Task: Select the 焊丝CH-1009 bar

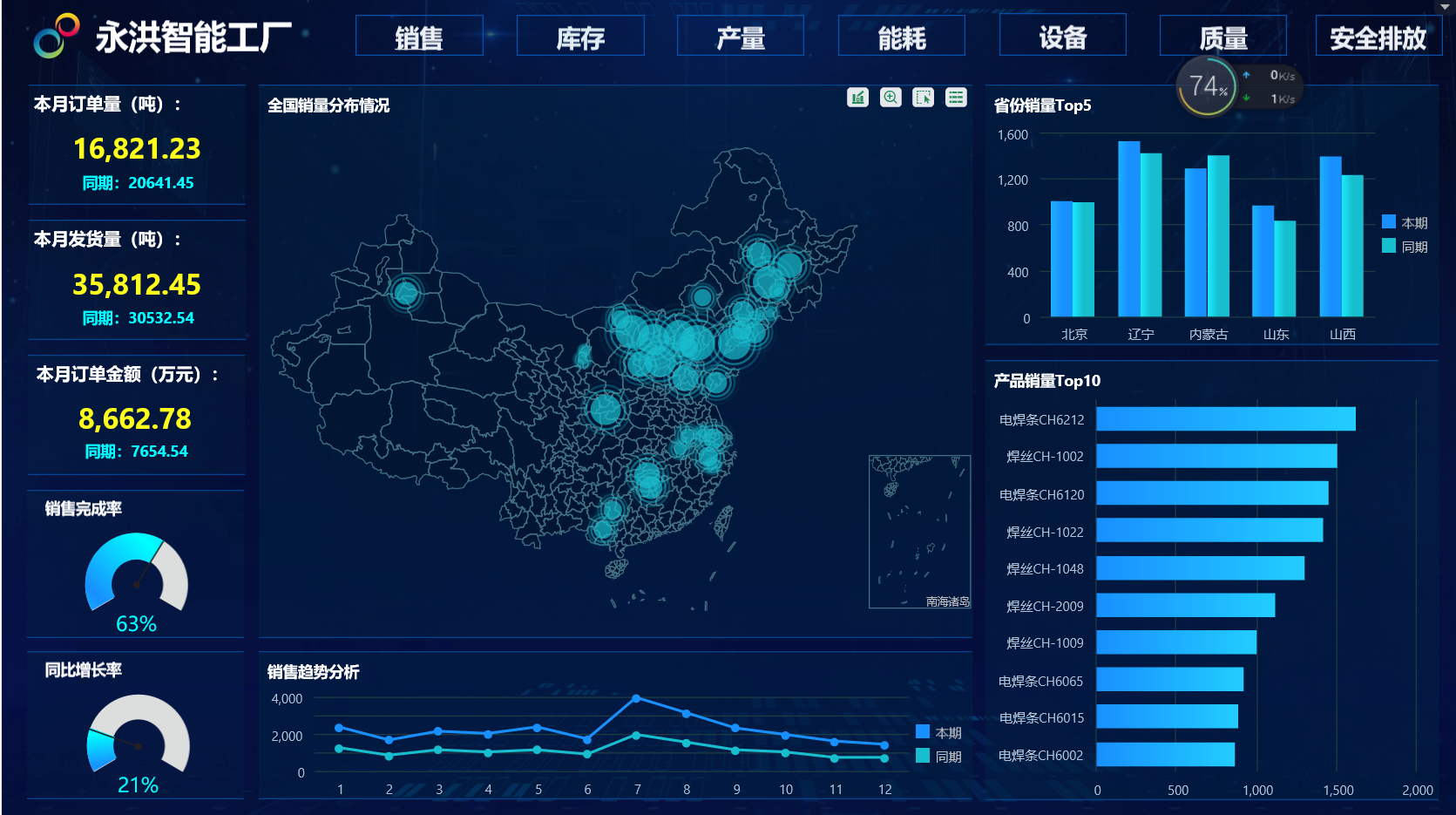Action: coord(1176,642)
